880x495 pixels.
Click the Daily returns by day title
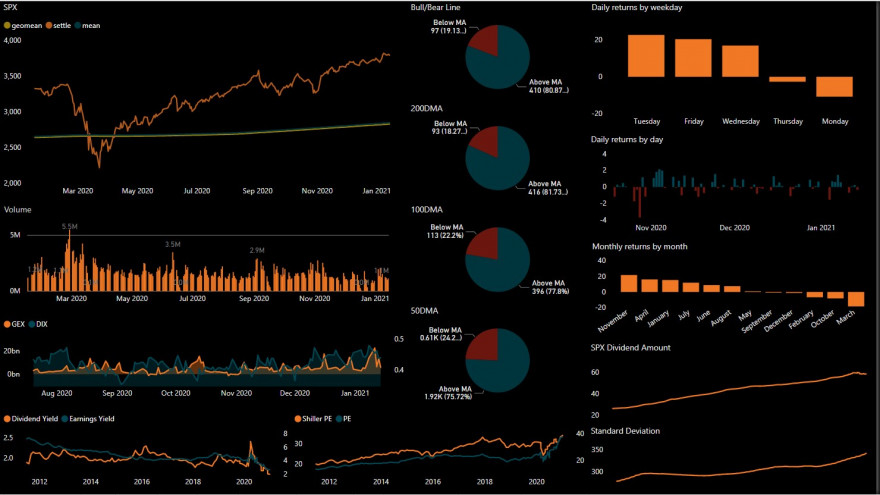tap(627, 139)
